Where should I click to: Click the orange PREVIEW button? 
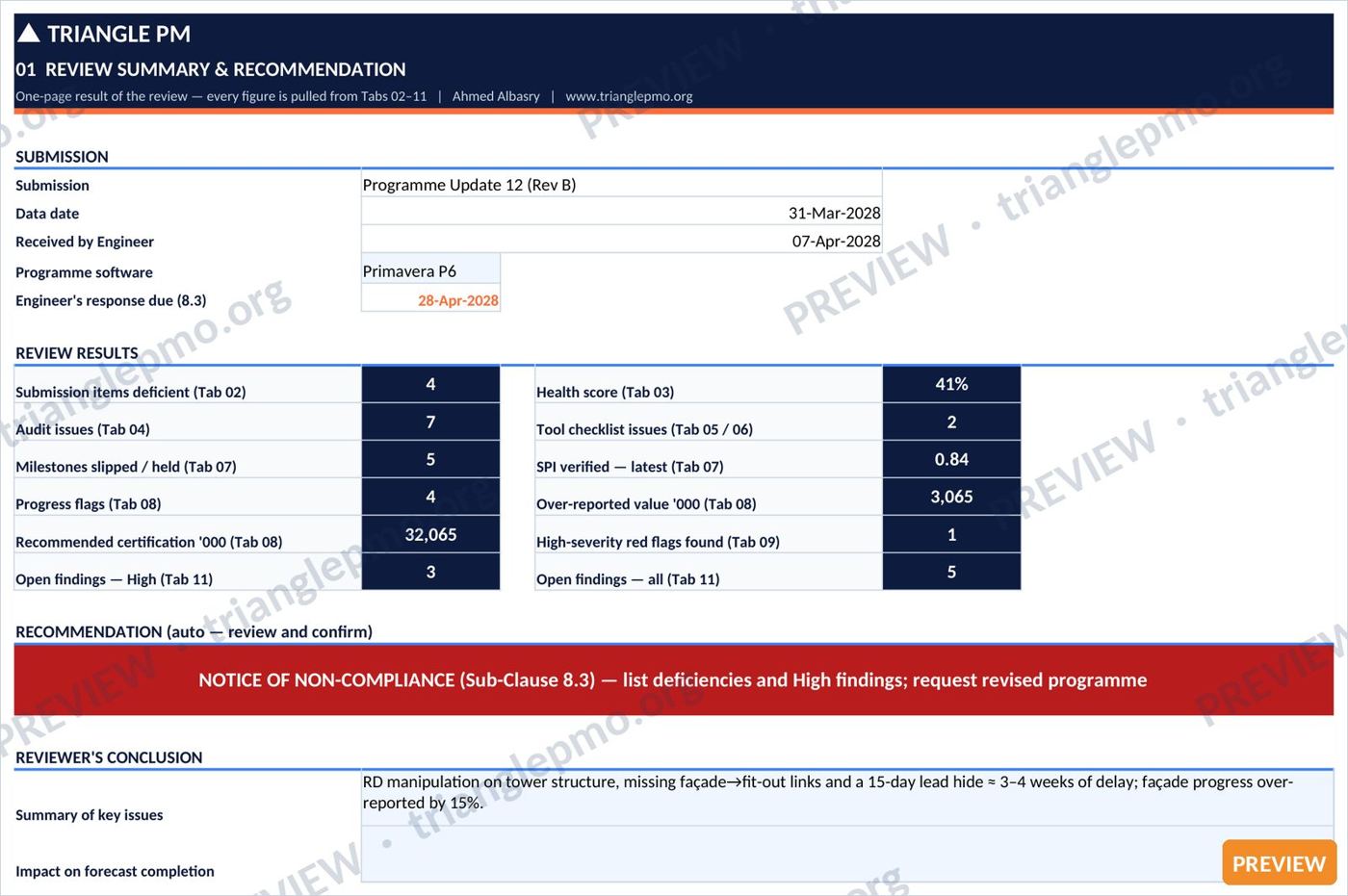tap(1279, 863)
